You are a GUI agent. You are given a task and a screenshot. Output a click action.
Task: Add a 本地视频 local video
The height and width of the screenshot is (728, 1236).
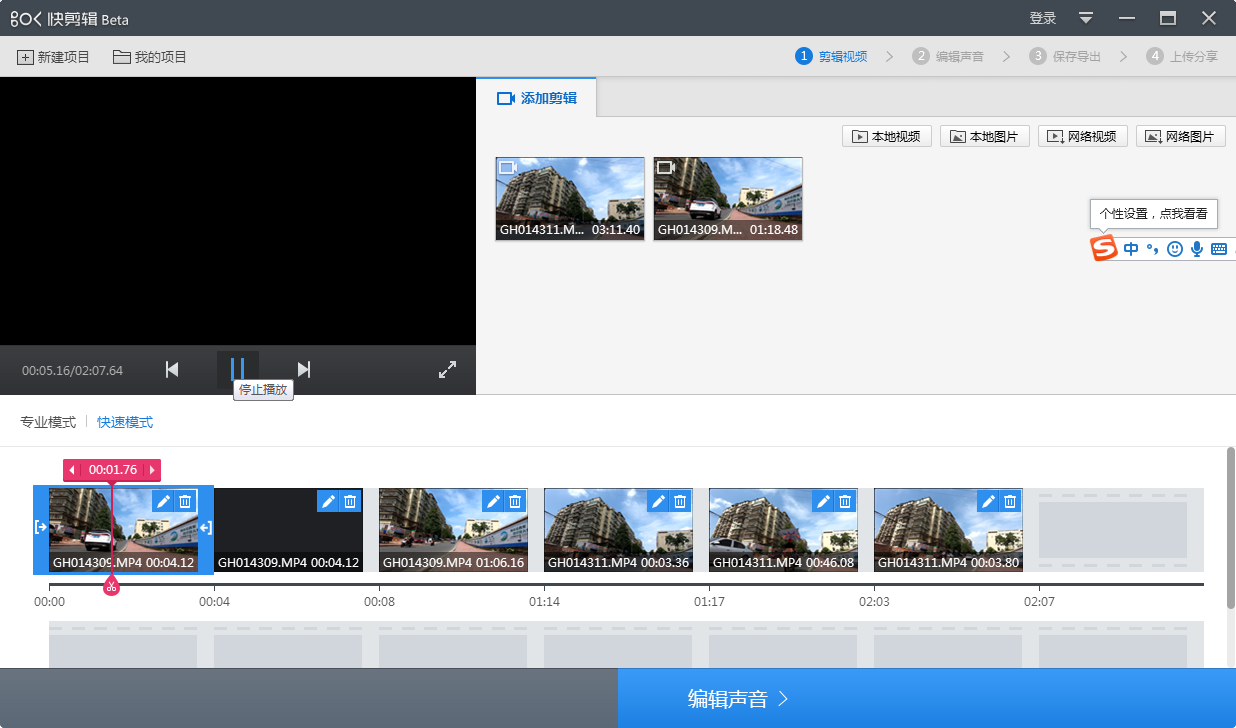pos(888,136)
